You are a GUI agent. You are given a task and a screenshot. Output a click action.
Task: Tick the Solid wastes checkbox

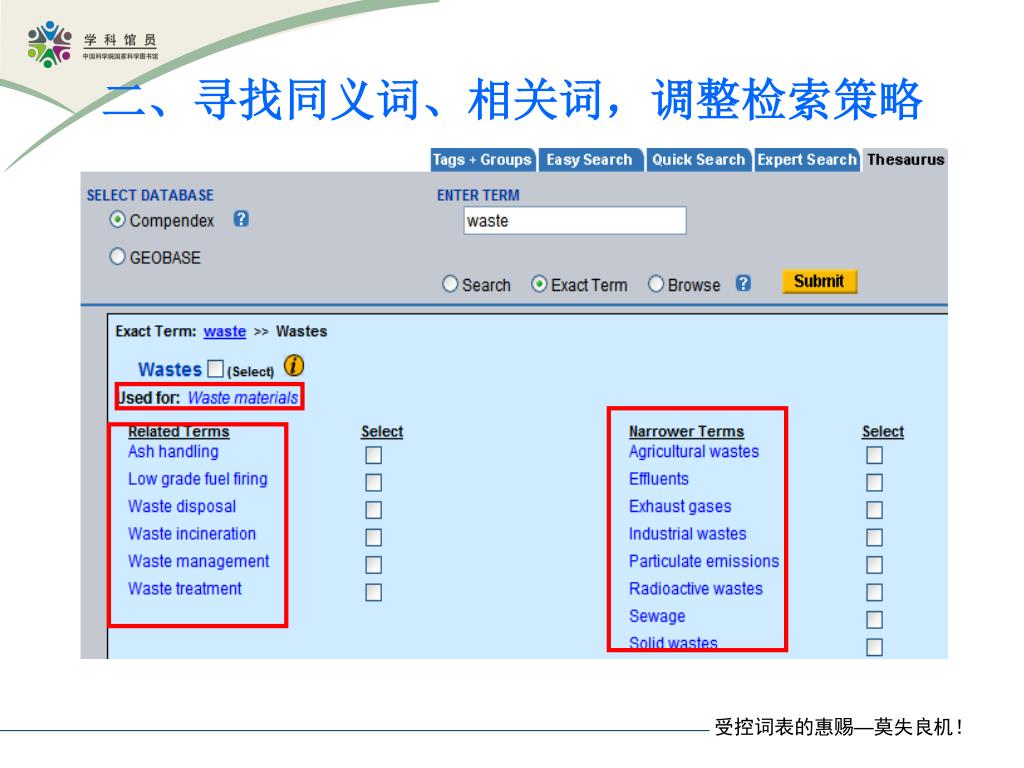click(874, 647)
